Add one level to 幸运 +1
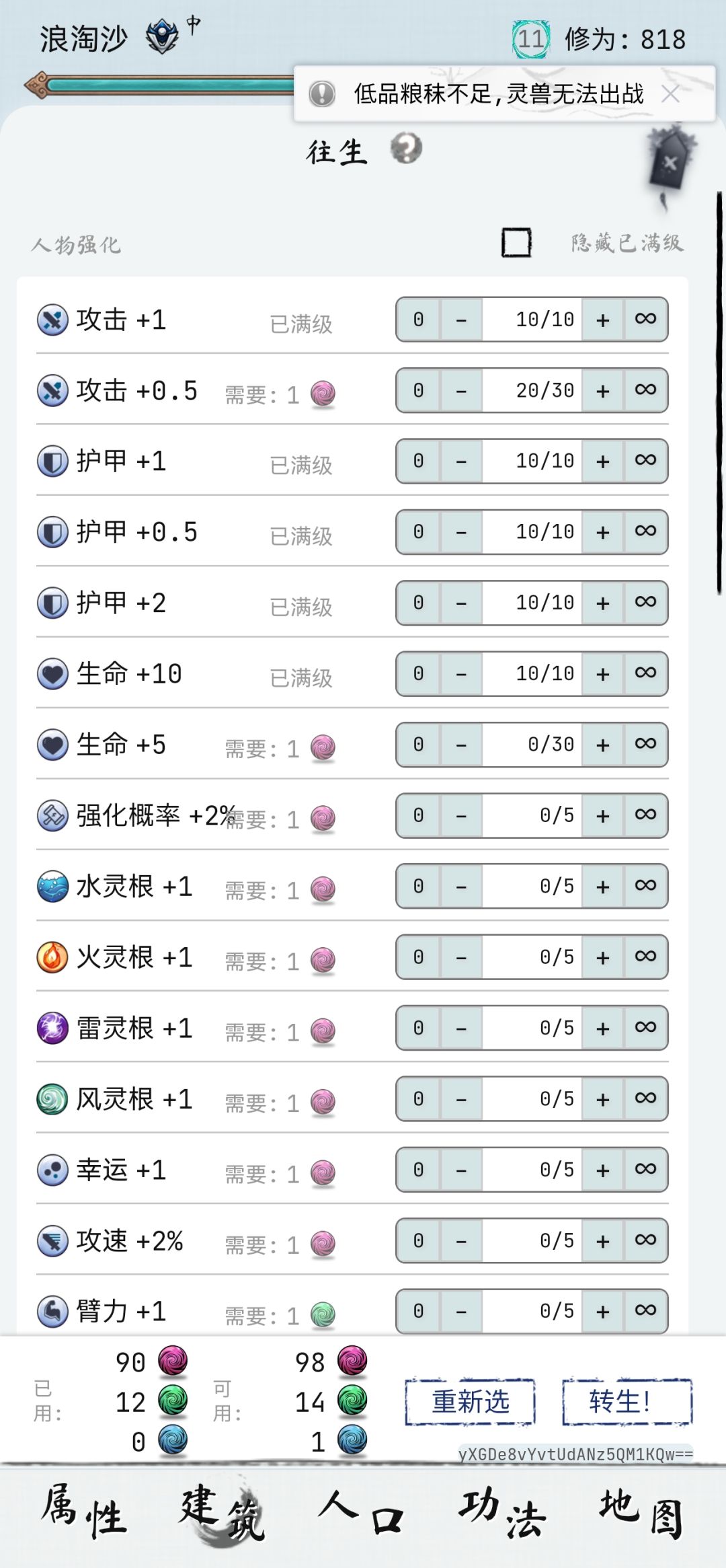This screenshot has height=1568, width=726. click(603, 1170)
